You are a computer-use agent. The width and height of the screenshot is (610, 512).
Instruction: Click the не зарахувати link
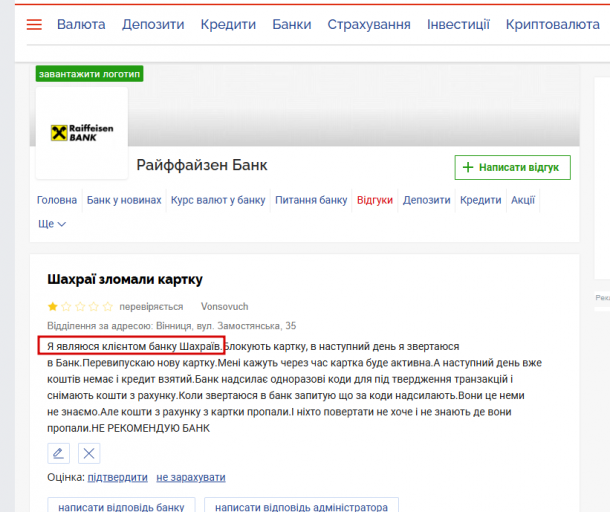click(191, 477)
